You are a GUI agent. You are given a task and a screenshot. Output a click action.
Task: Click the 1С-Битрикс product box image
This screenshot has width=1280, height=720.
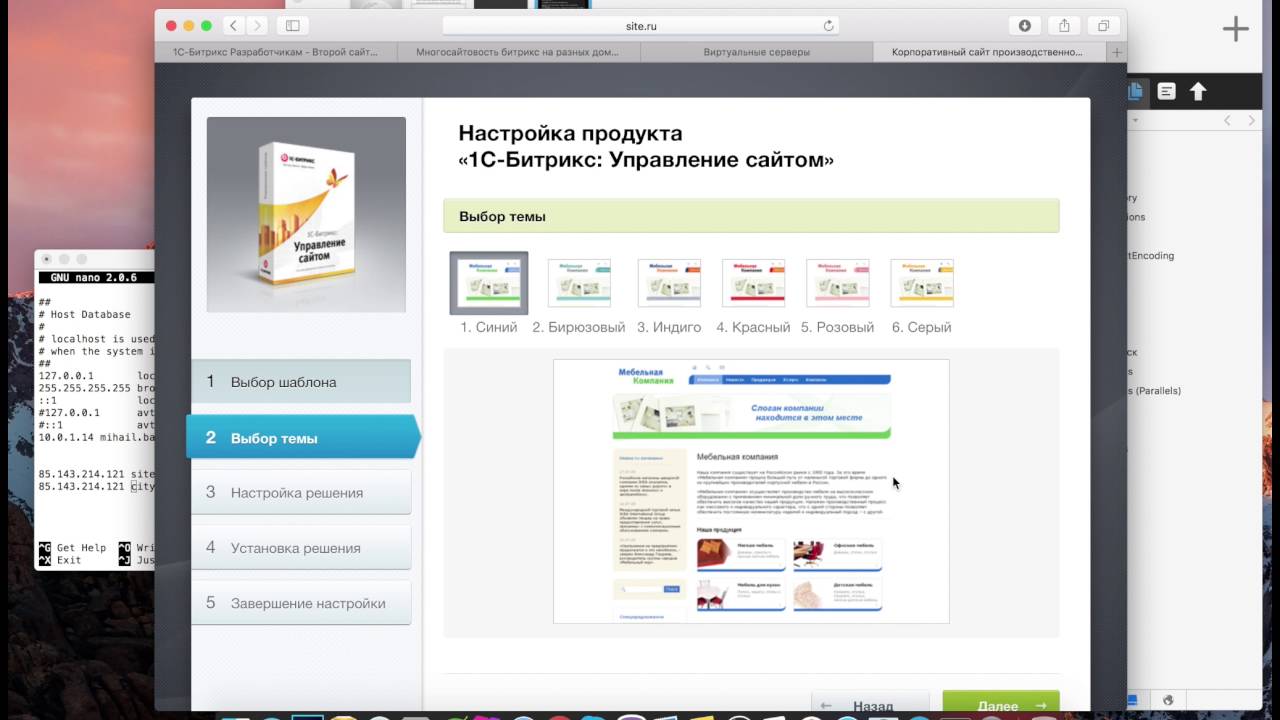306,215
